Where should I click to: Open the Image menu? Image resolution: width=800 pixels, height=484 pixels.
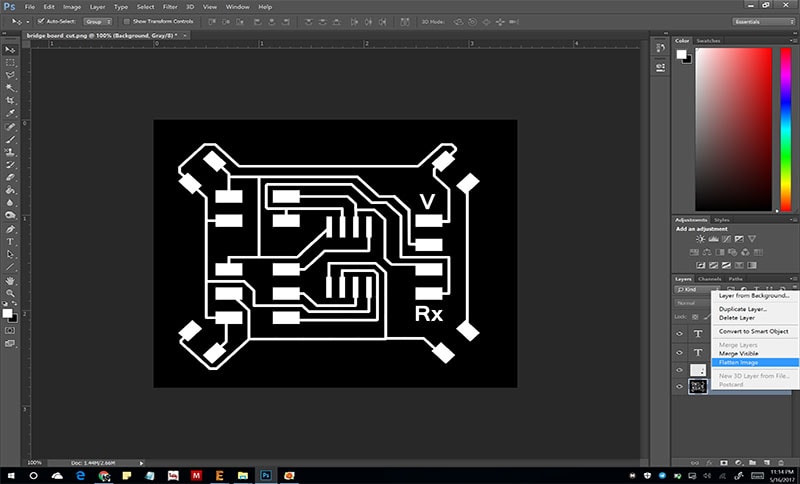pyautogui.click(x=72, y=7)
